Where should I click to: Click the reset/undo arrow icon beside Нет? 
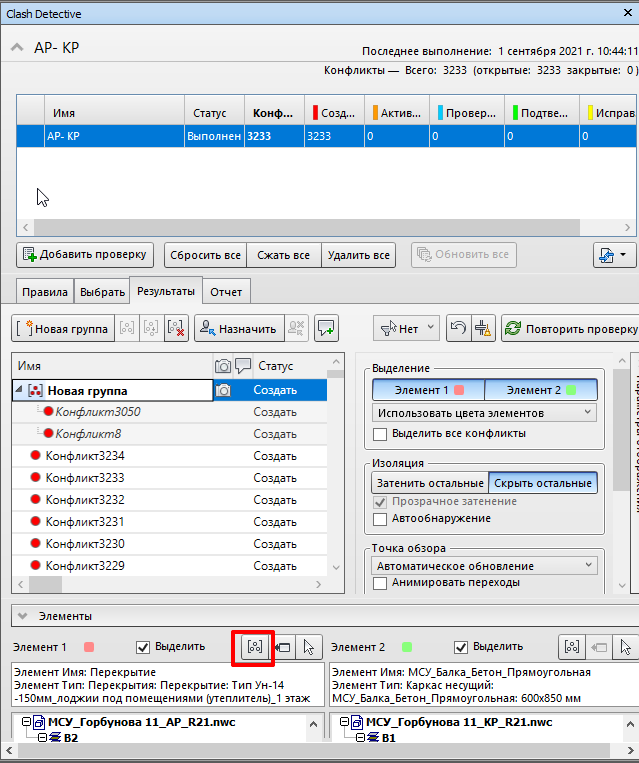[459, 327]
